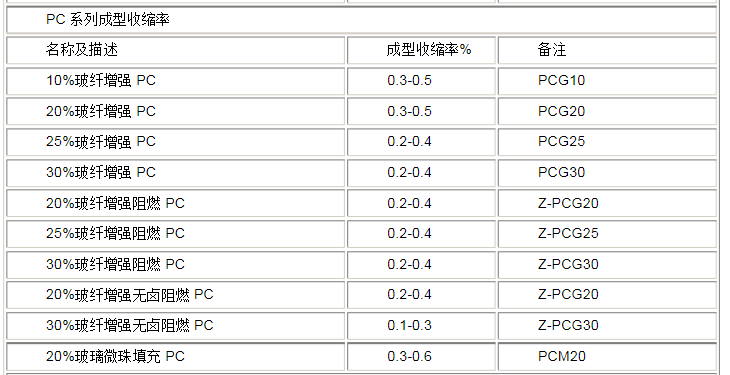The height and width of the screenshot is (375, 730).
Task: Select the 20%玻纤增强无卤阻燃 PC cell
Action: pyautogui.click(x=176, y=295)
